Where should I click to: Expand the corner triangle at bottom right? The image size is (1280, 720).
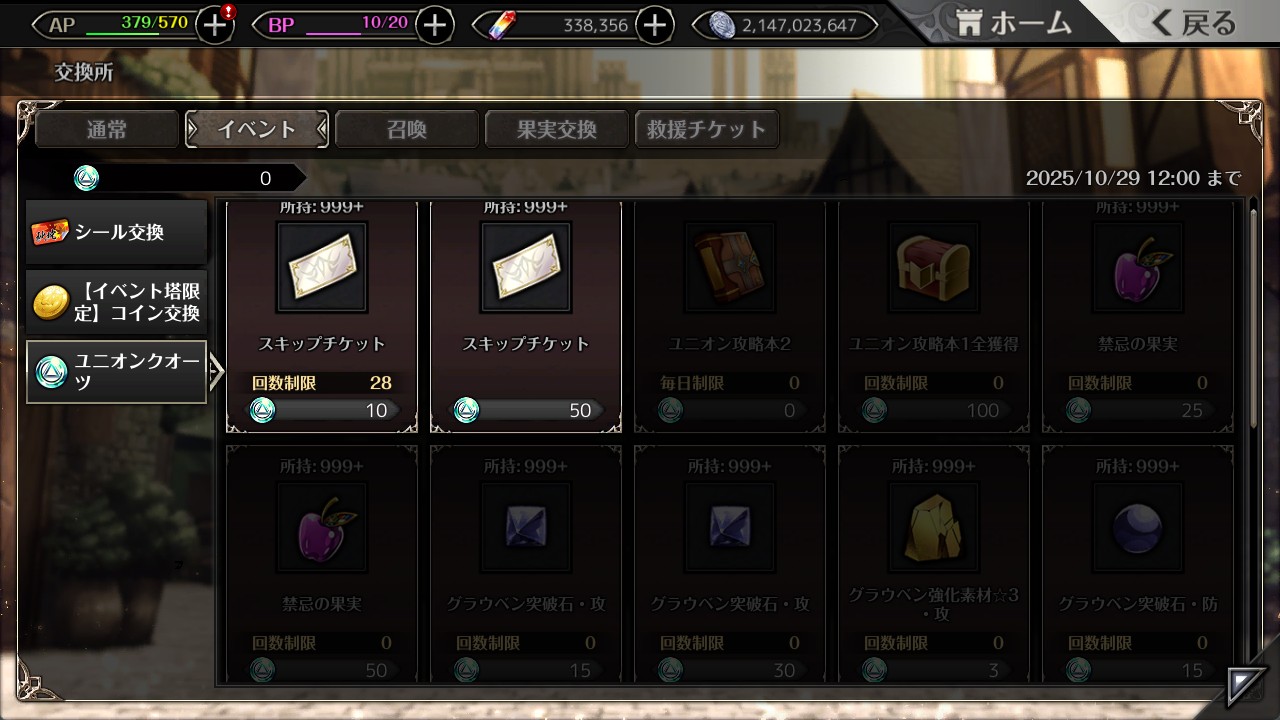[x=1248, y=686]
